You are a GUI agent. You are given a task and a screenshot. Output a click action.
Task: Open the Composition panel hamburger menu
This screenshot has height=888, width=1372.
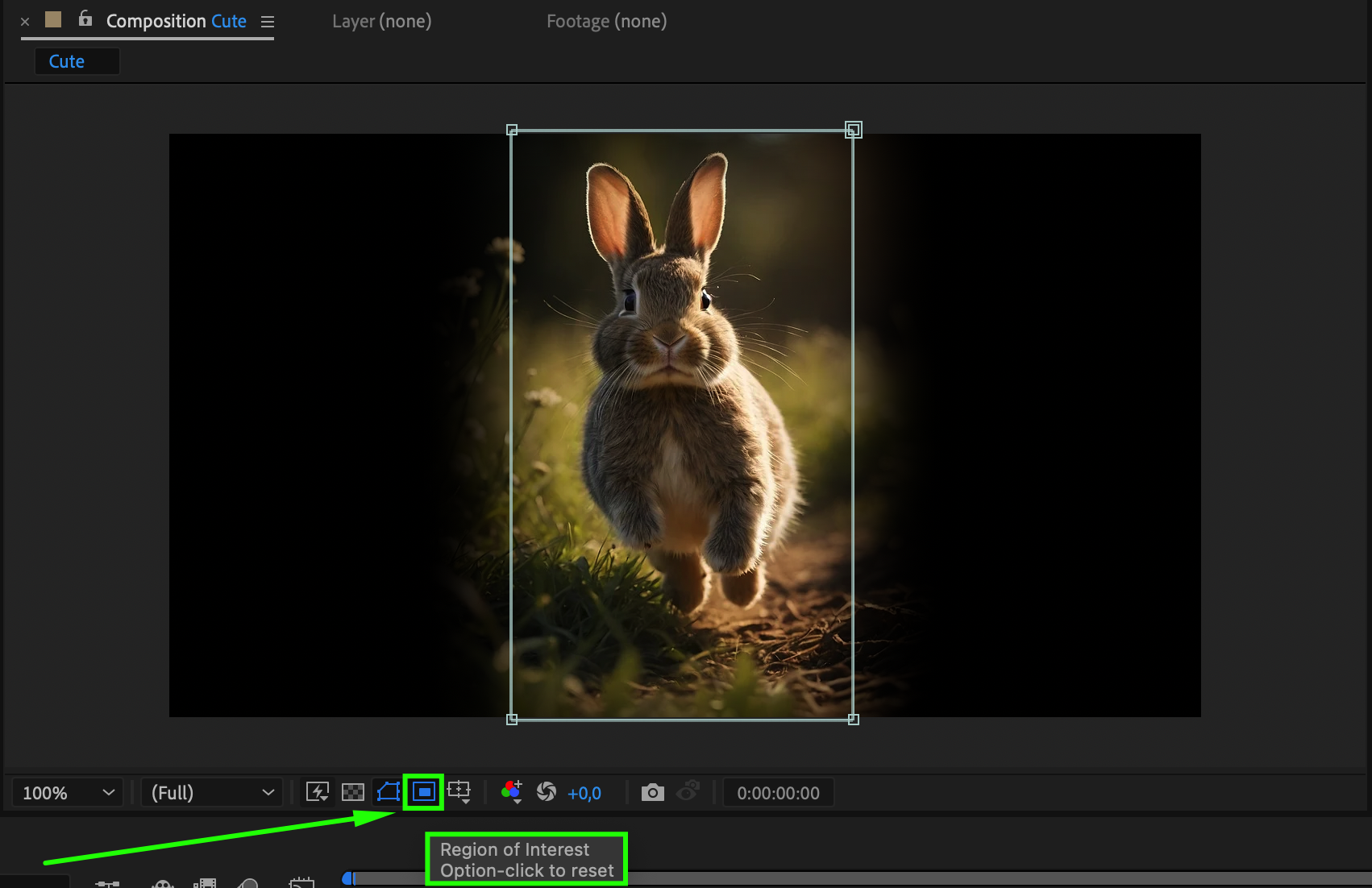[268, 22]
